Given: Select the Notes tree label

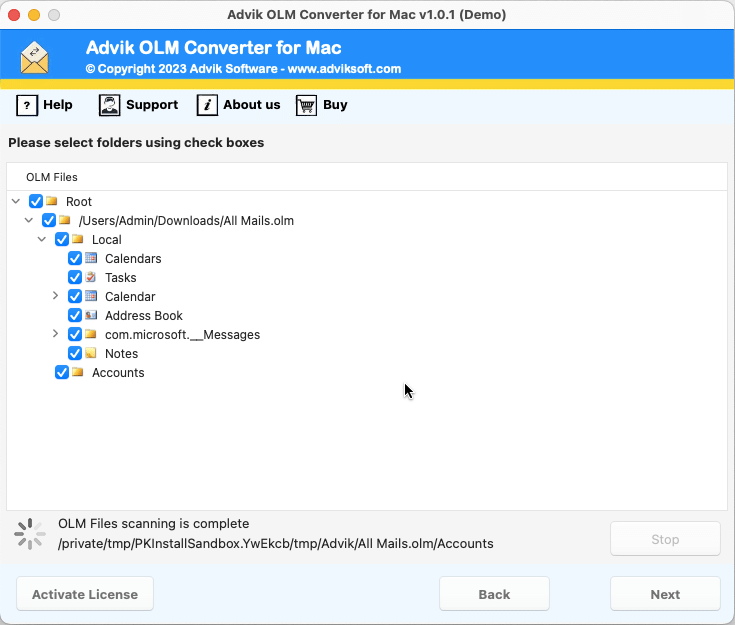Looking at the screenshot, I should tap(121, 354).
